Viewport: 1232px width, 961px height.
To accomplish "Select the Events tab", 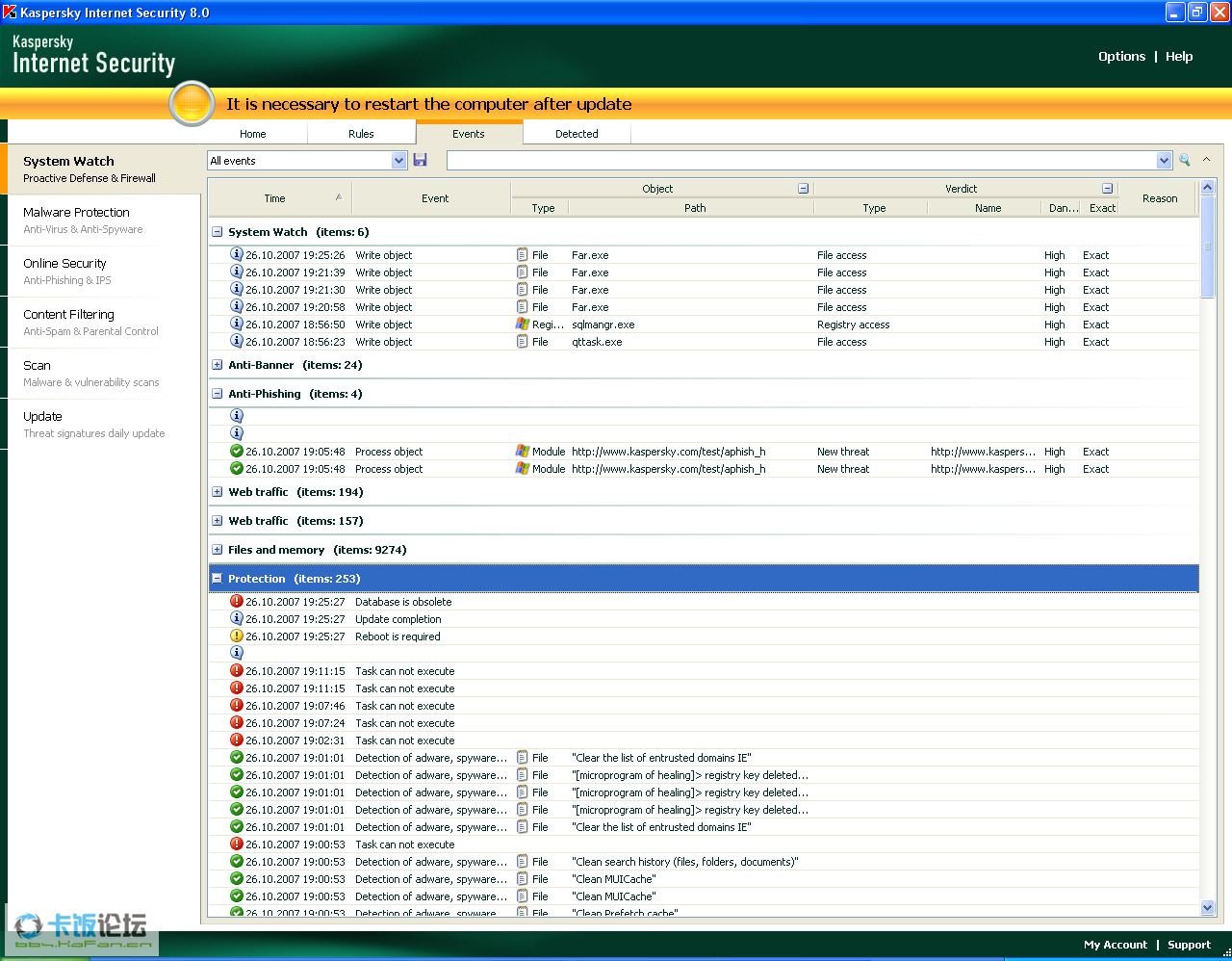I will pos(469,134).
